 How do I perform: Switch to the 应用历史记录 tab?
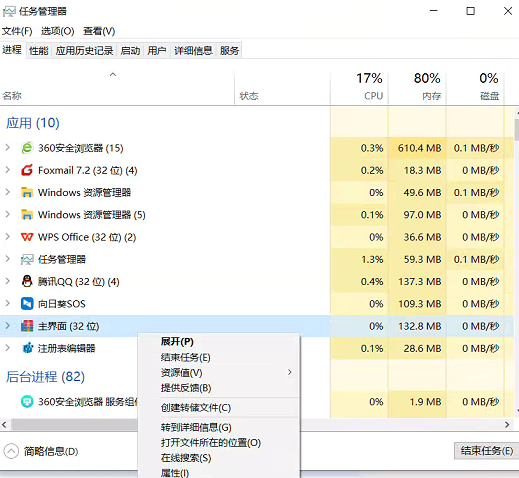84,51
